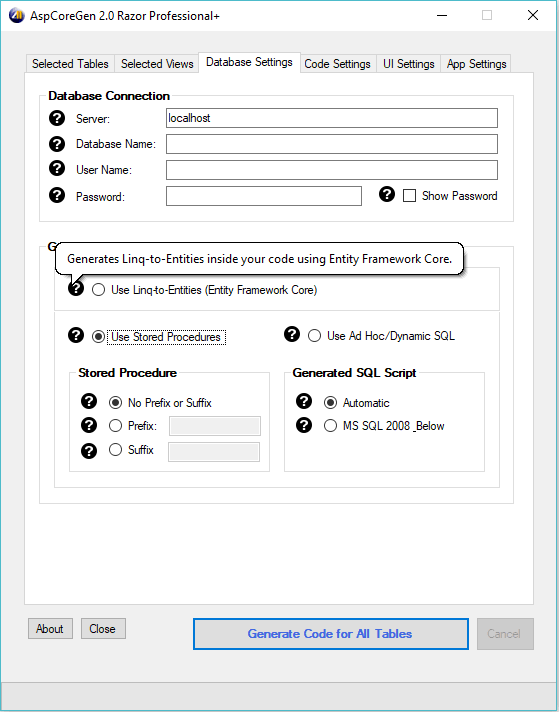Screen dimensions: 559x712
Task: Select Automatic generated SQL script option
Action: pyautogui.click(x=330, y=403)
